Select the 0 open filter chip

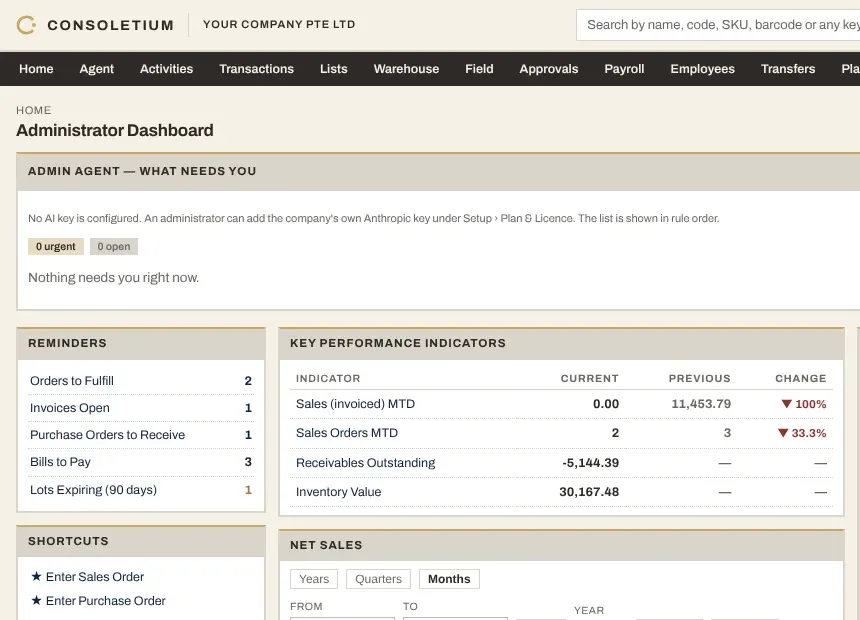point(114,246)
